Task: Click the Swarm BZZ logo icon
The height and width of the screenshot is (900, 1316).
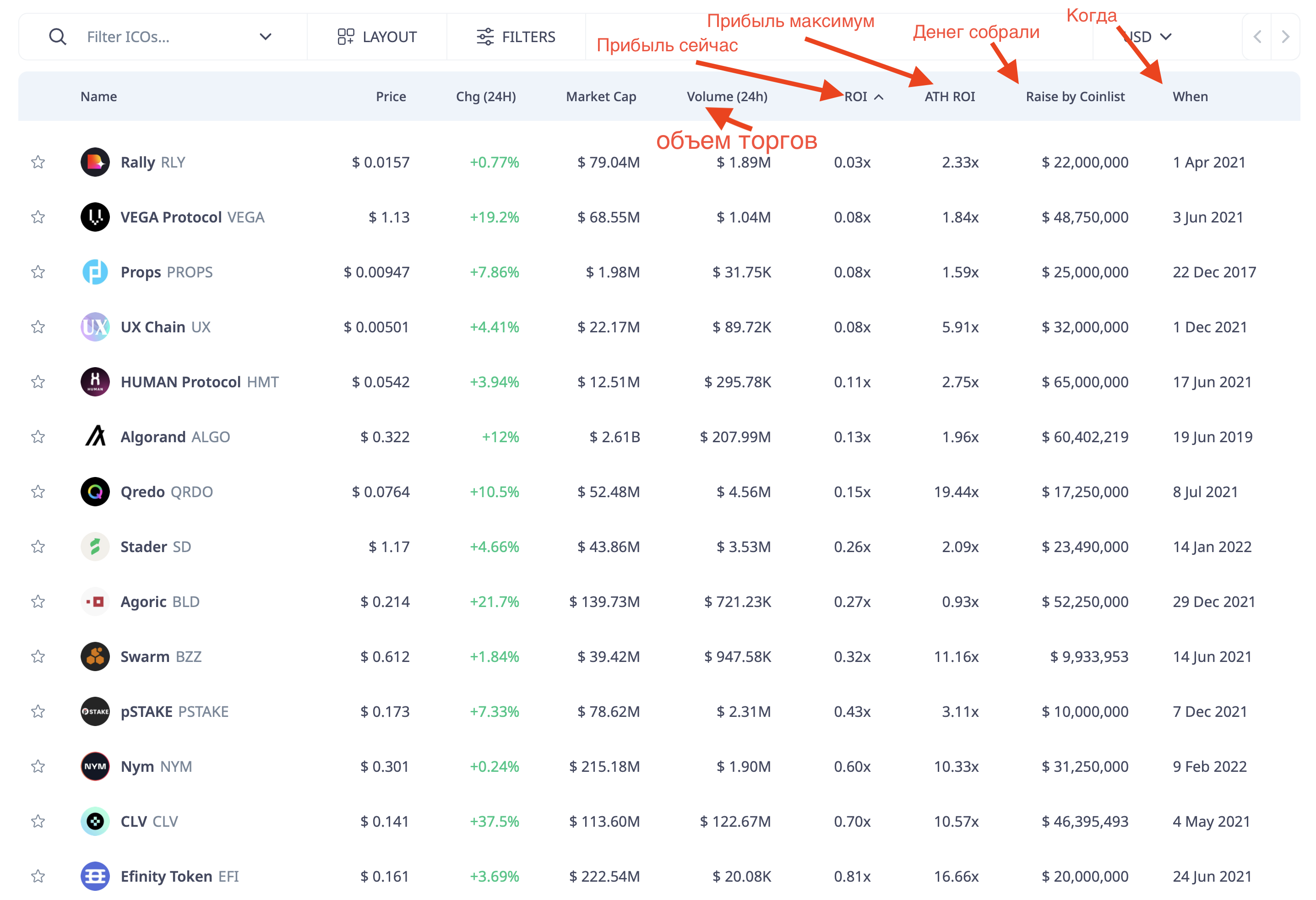Action: coord(95,656)
